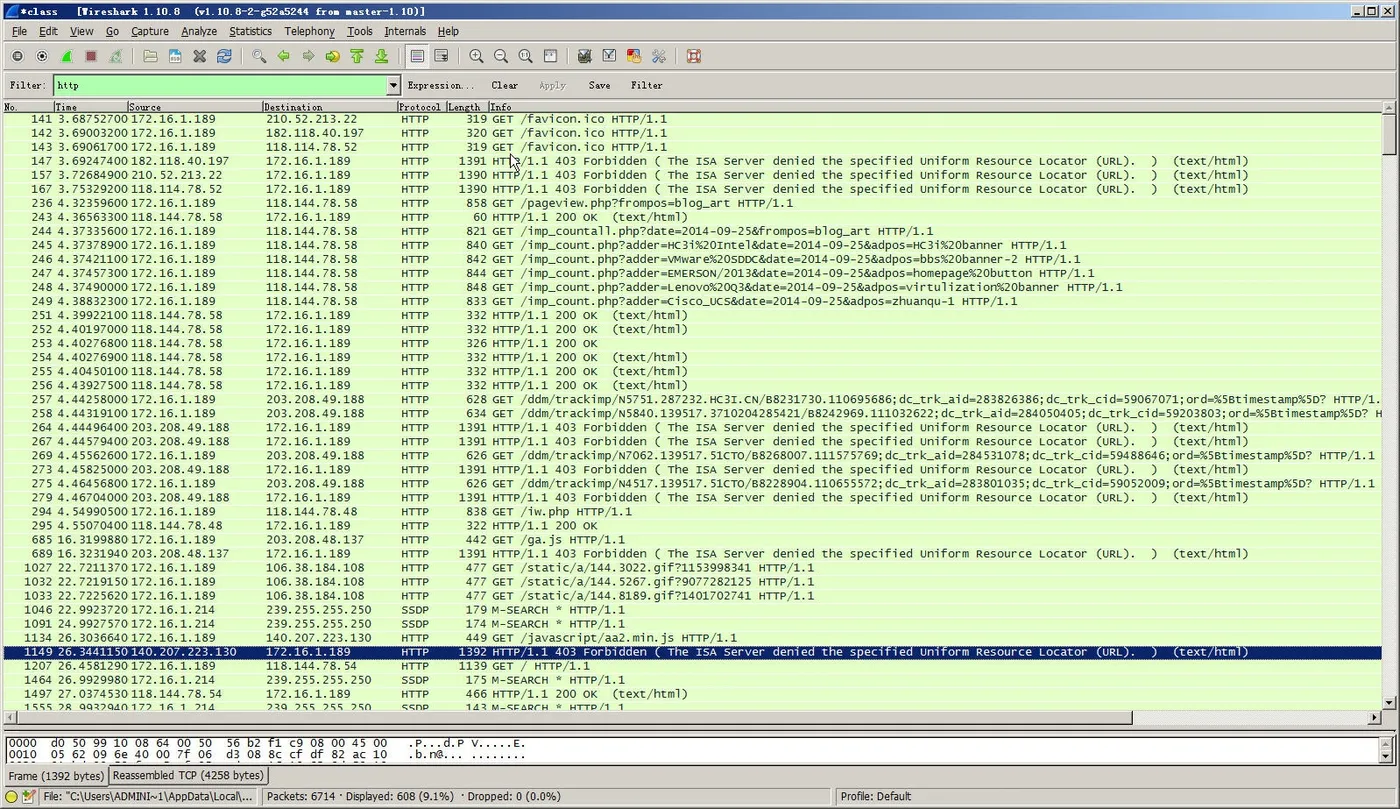Zoom out on packet text
1400x809 pixels.
500,57
